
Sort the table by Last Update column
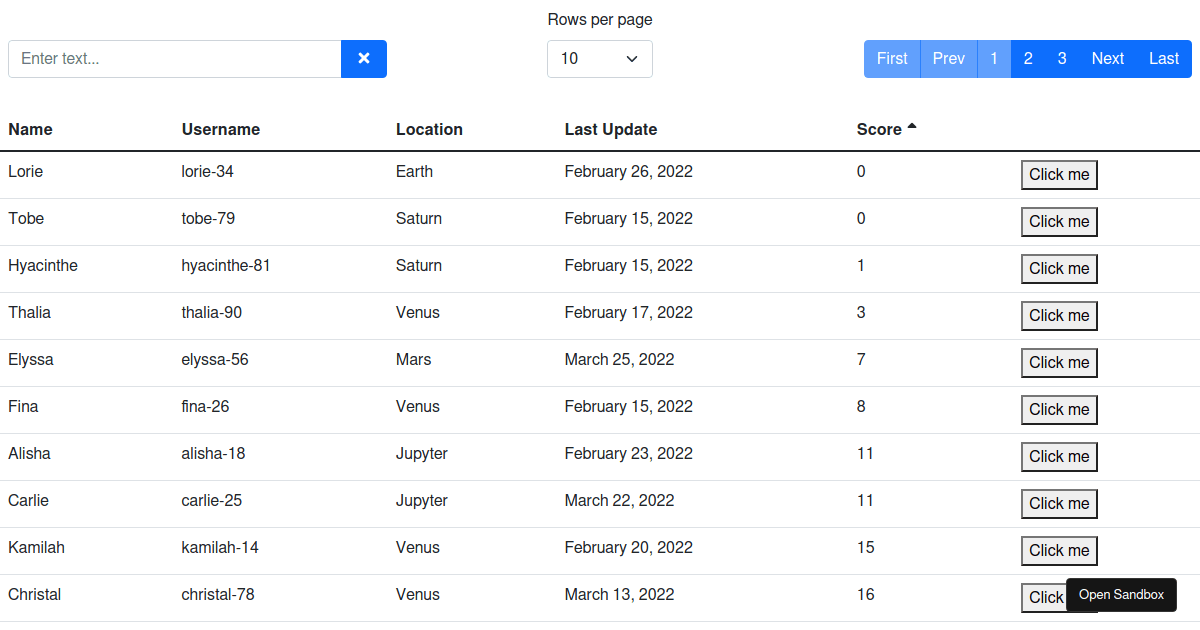pos(611,129)
